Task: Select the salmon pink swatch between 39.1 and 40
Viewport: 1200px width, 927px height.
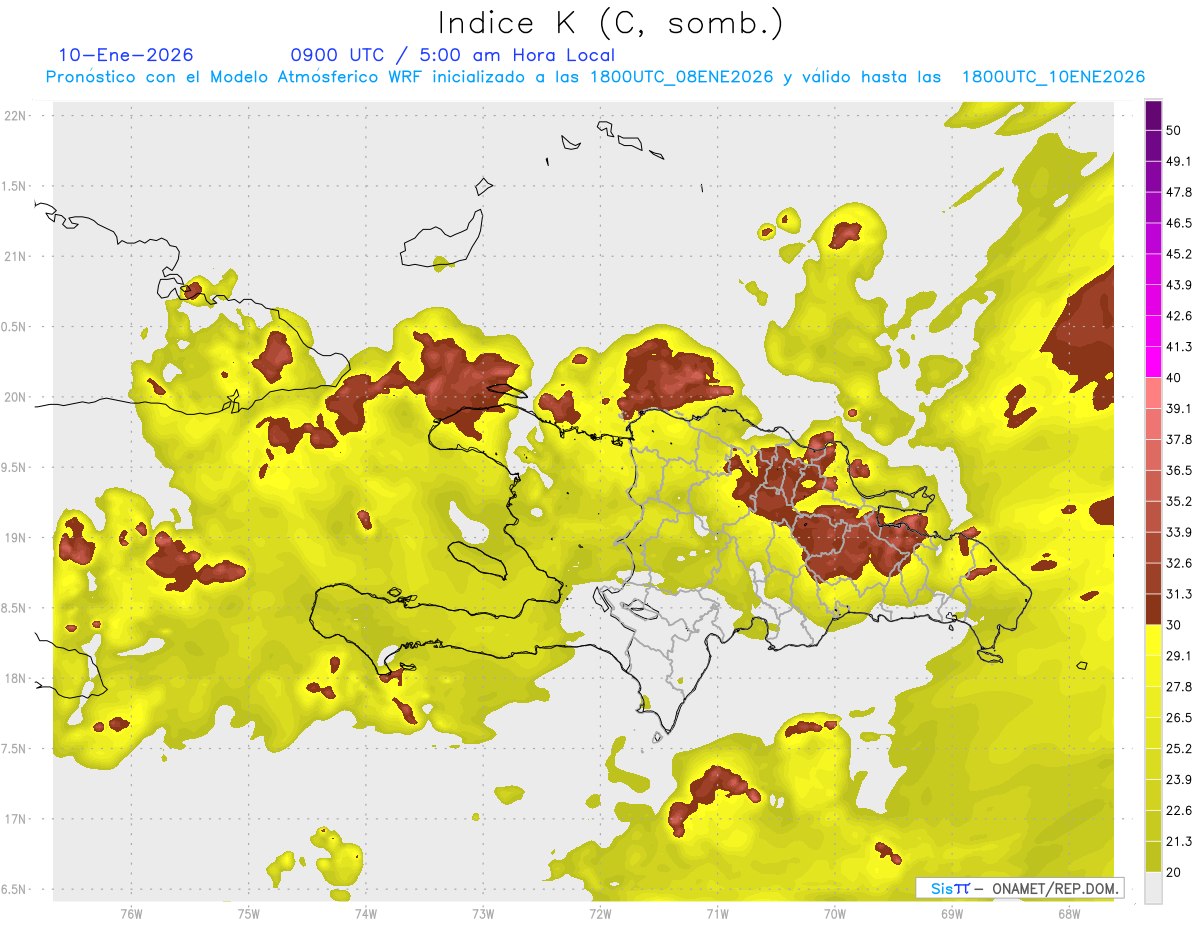Action: [x=1153, y=393]
